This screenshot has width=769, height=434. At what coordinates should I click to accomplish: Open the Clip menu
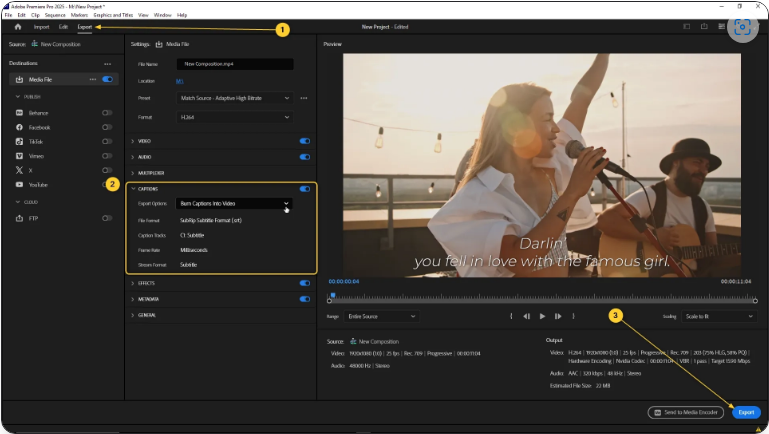point(35,15)
